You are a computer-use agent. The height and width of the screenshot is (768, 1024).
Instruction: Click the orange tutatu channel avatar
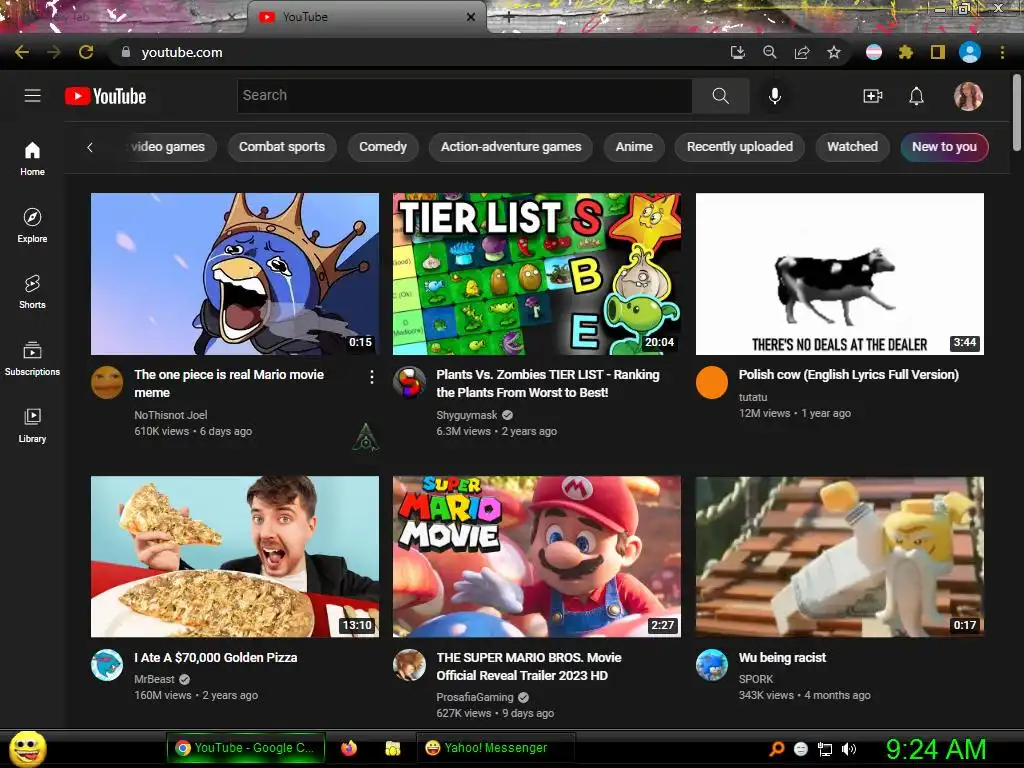point(712,383)
